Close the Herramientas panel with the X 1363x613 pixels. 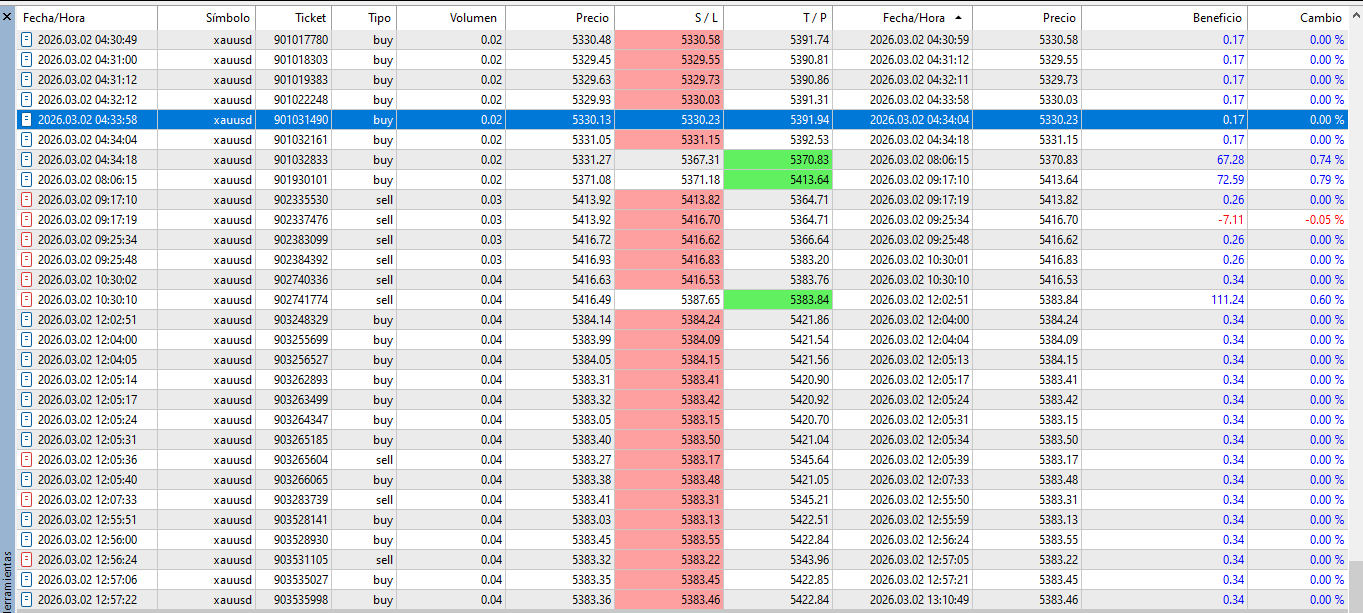point(7,17)
